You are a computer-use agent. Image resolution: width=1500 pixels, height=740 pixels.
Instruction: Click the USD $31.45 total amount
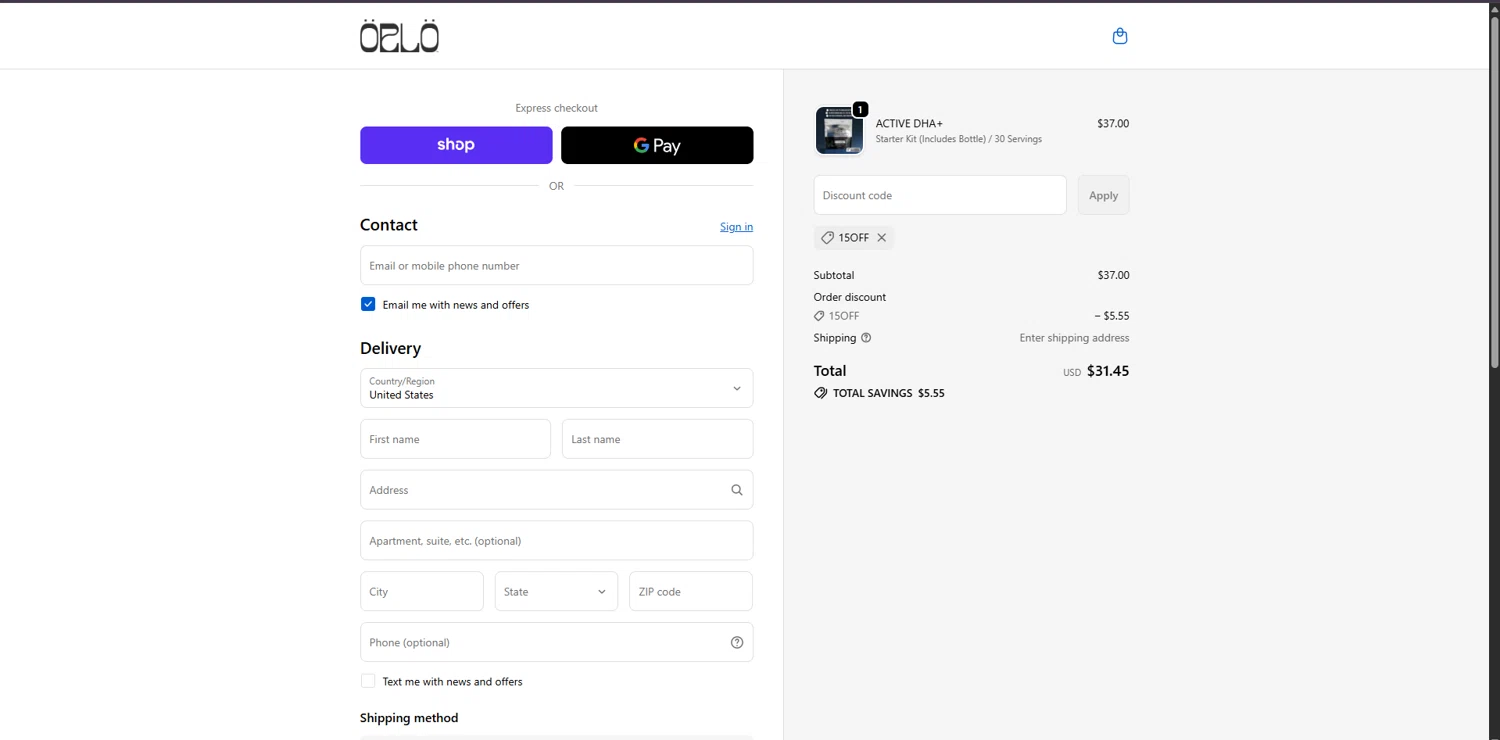pos(1096,371)
